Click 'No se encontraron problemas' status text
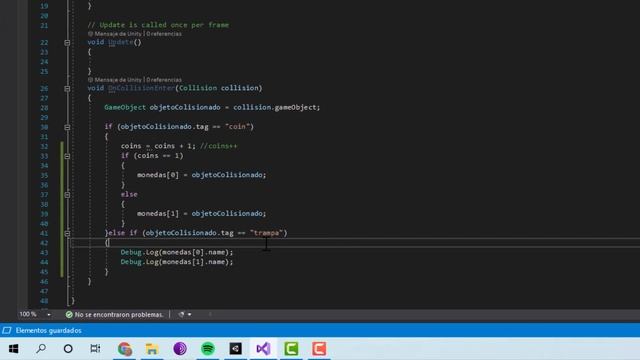The height and width of the screenshot is (360, 640). pyautogui.click(x=119, y=315)
